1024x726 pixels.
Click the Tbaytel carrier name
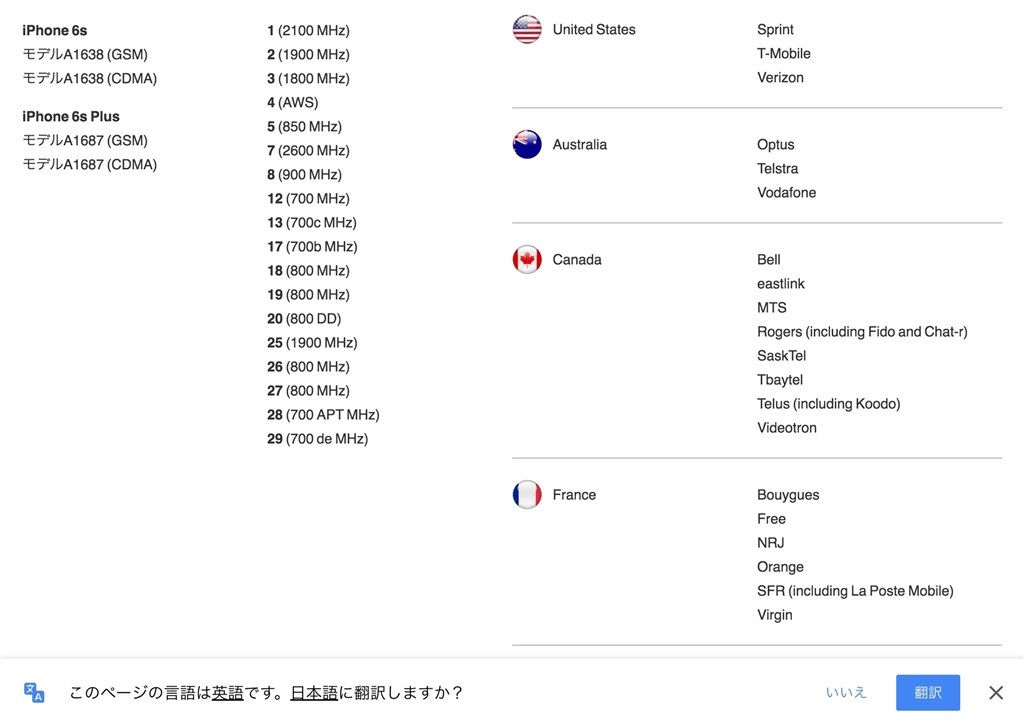[780, 379]
